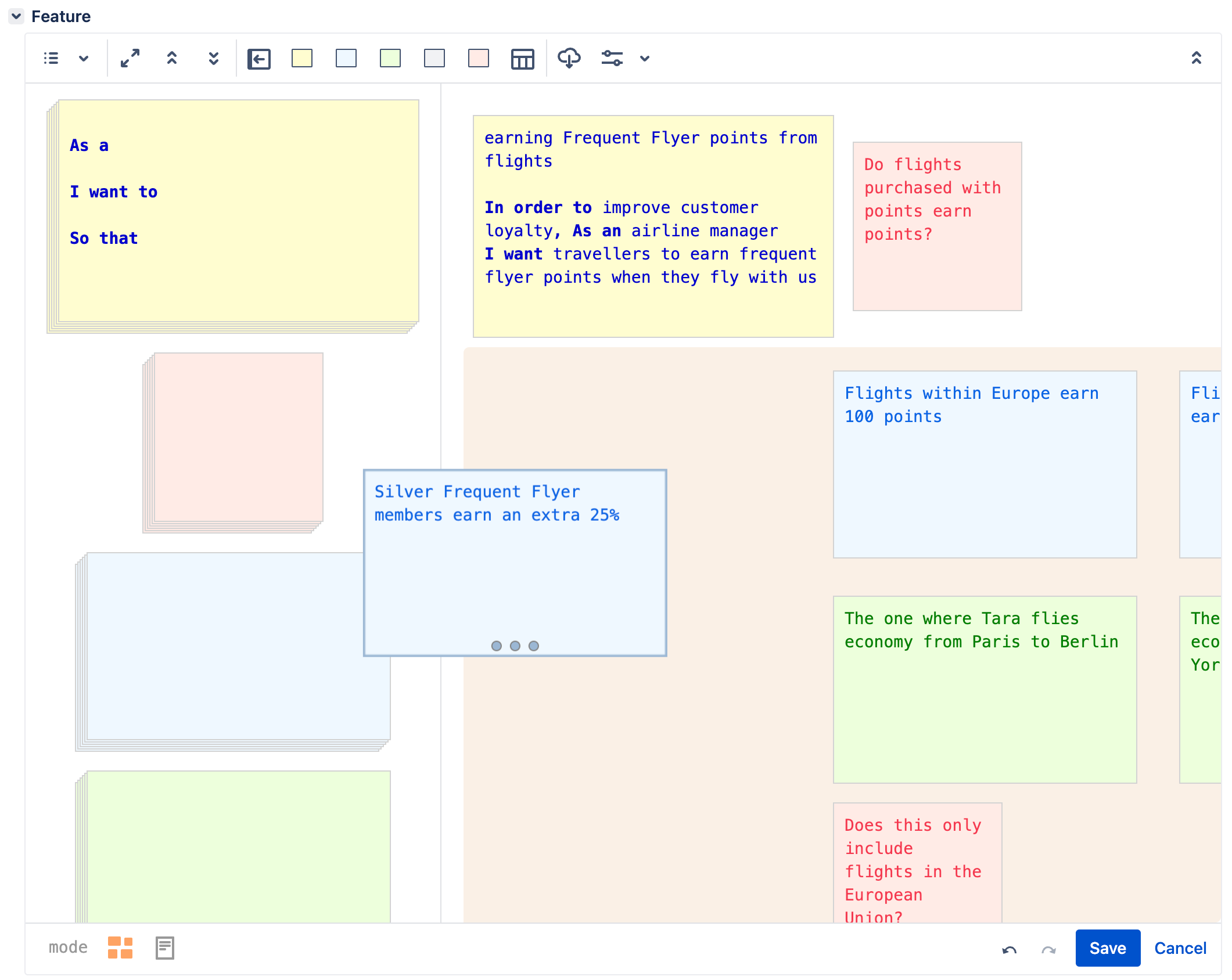1232x980 pixels.
Task: Click the list outline toolbar icon
Action: click(51, 58)
